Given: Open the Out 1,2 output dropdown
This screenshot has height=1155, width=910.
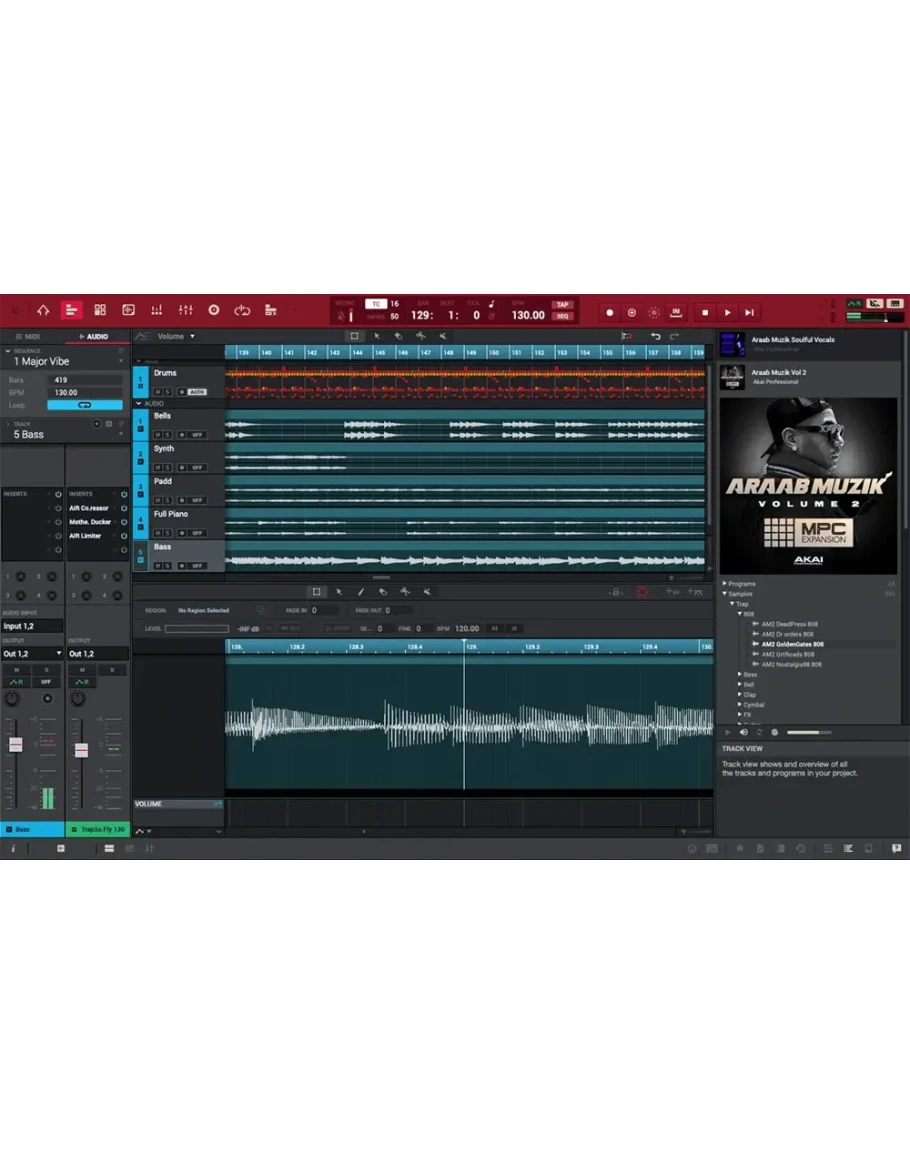Looking at the screenshot, I should (32, 654).
